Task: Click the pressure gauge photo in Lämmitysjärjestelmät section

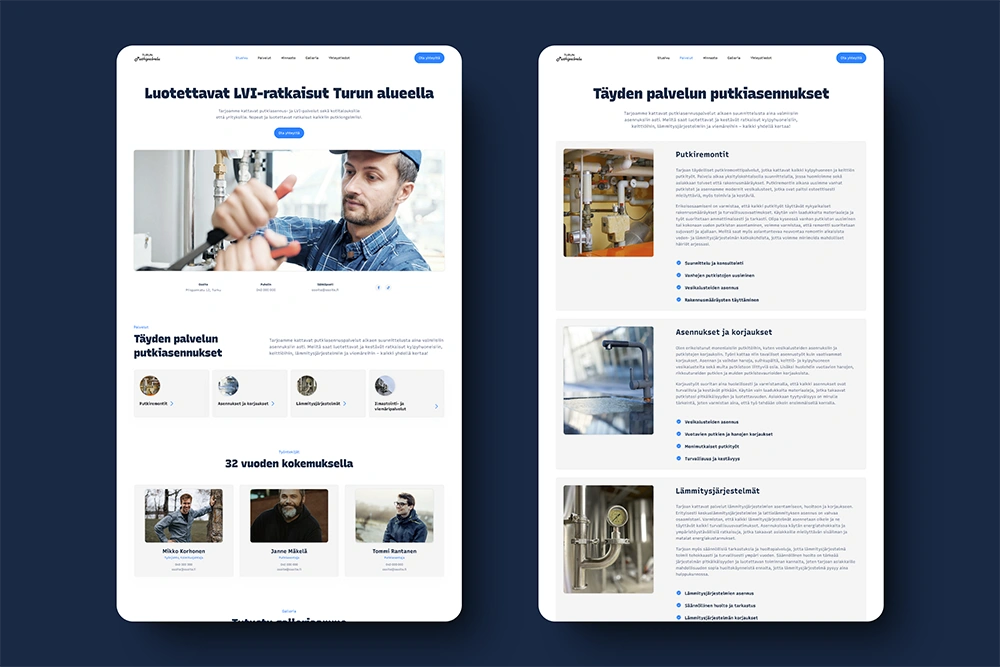Action: pyautogui.click(x=608, y=539)
